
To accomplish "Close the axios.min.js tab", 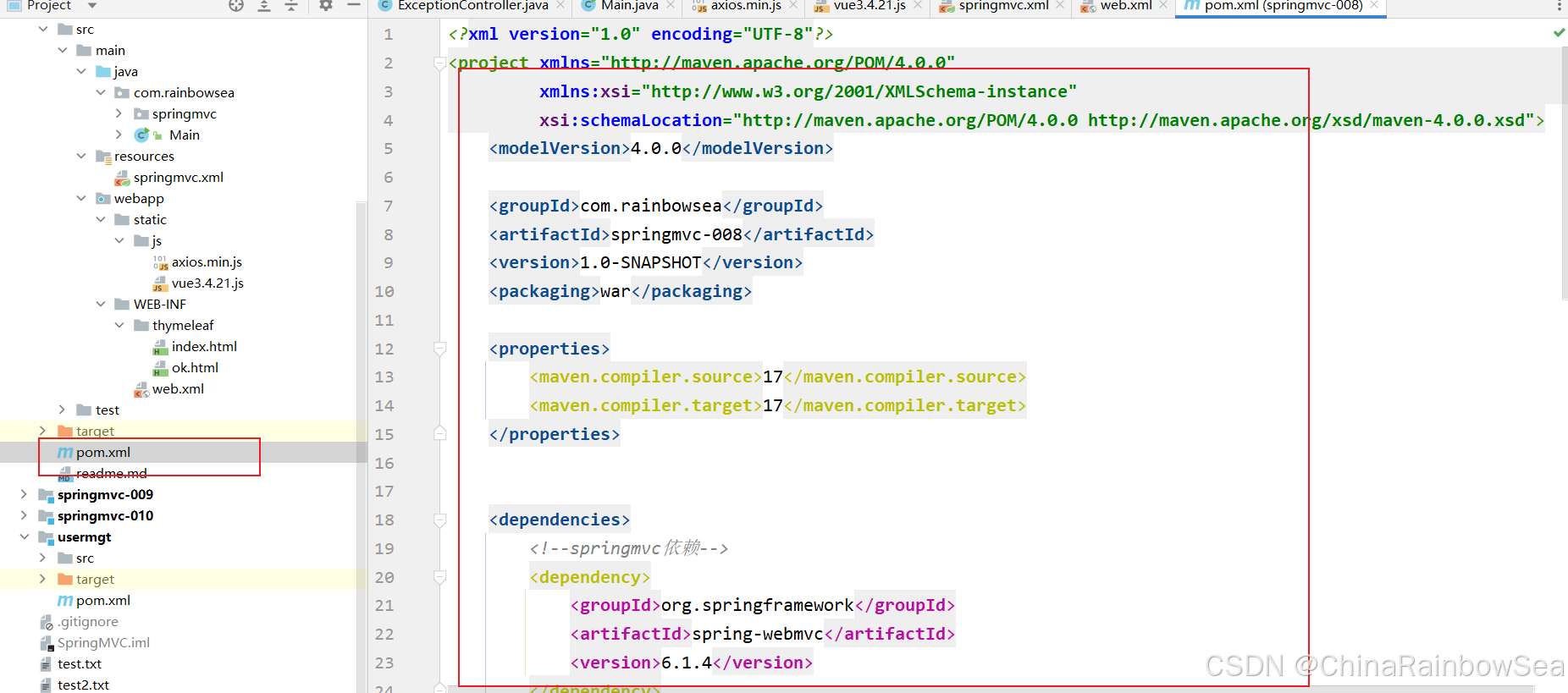I will point(793,5).
